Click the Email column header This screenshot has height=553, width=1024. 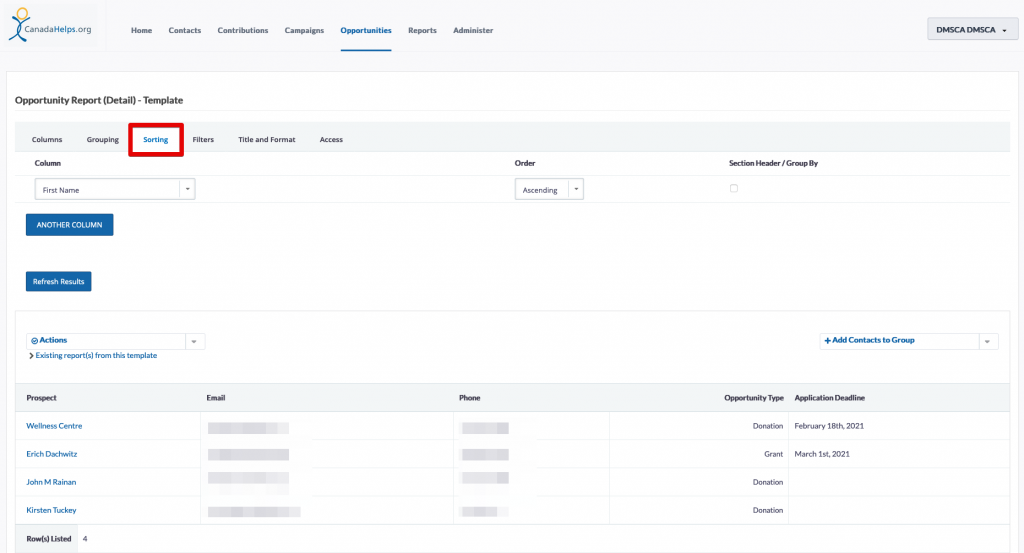pyautogui.click(x=216, y=398)
